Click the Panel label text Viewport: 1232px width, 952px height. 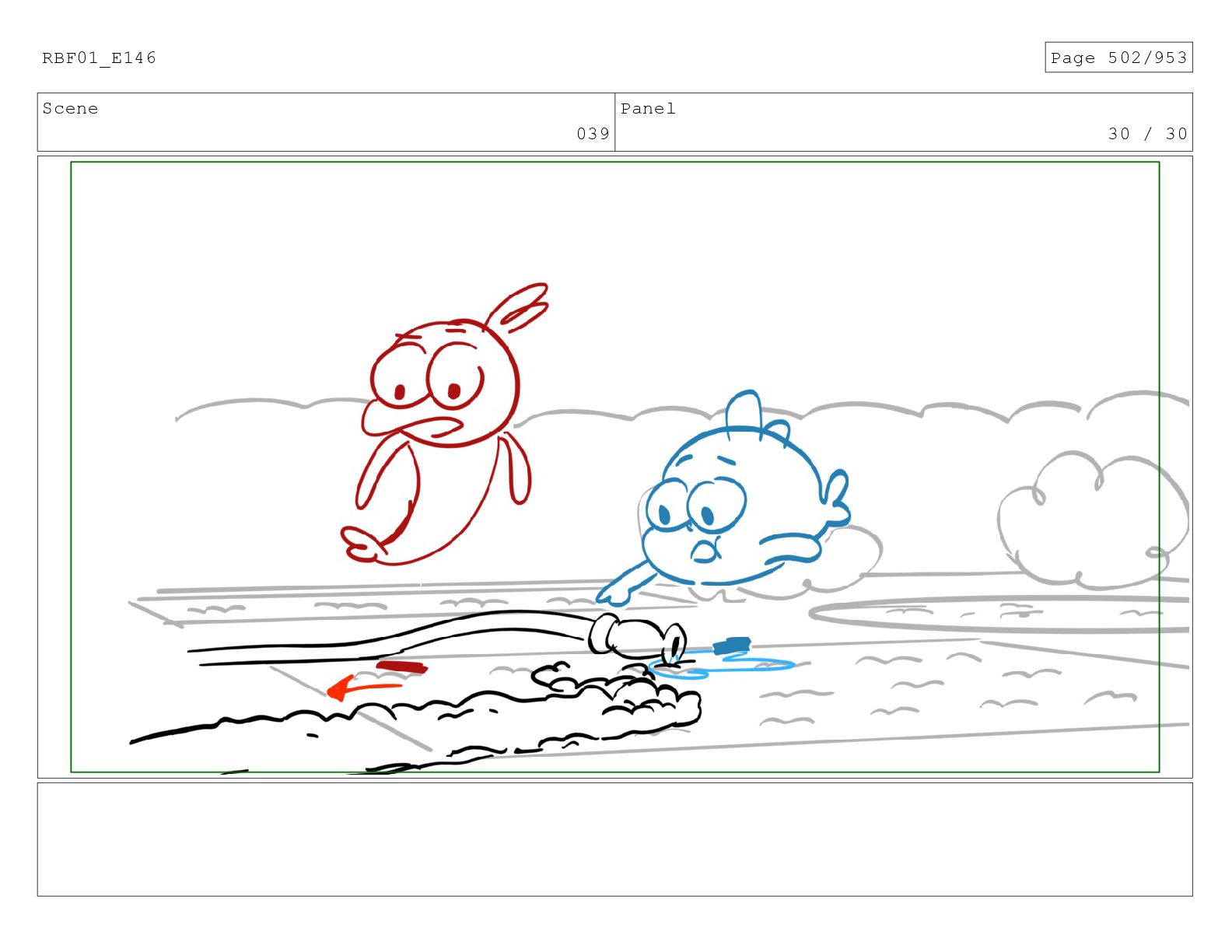[648, 108]
